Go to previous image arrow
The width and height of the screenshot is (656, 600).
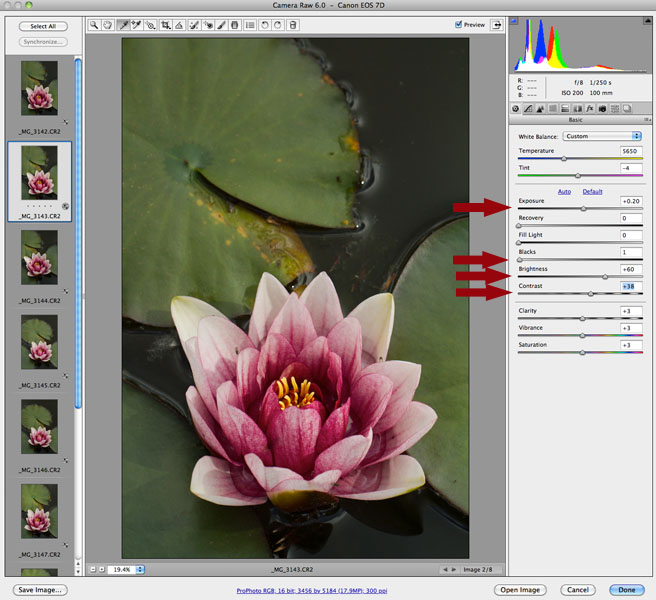coord(445,569)
